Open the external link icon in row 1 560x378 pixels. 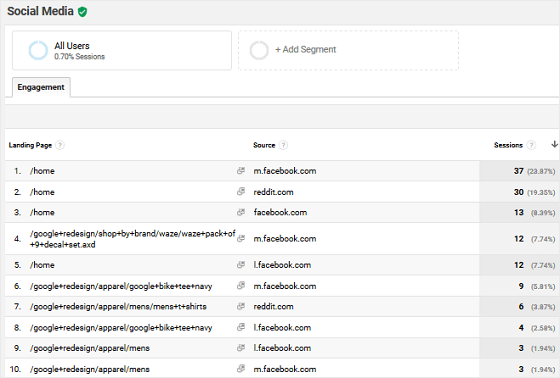[x=241, y=171]
